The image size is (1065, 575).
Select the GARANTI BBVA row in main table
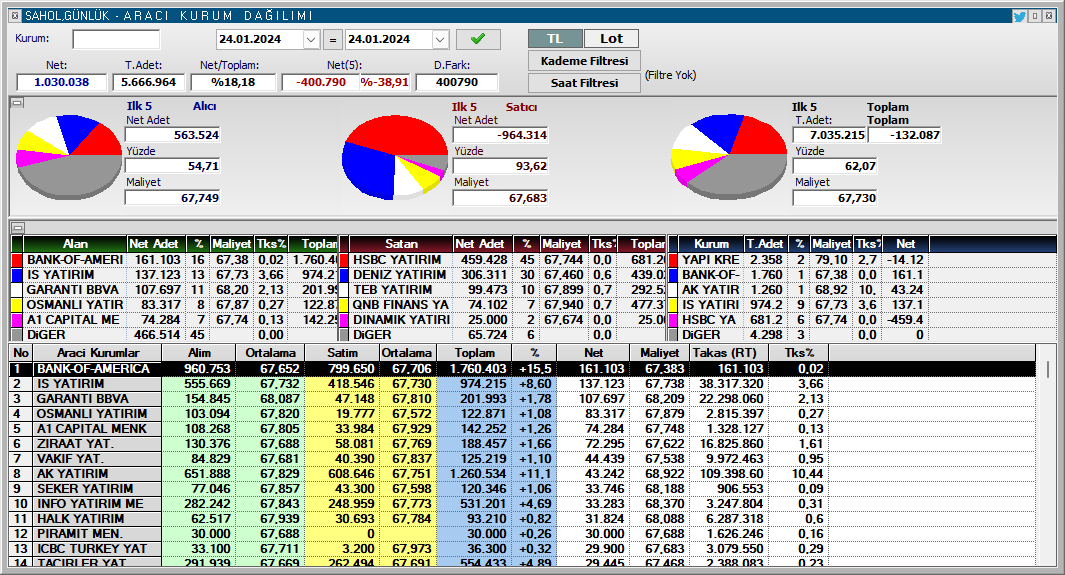[522, 398]
